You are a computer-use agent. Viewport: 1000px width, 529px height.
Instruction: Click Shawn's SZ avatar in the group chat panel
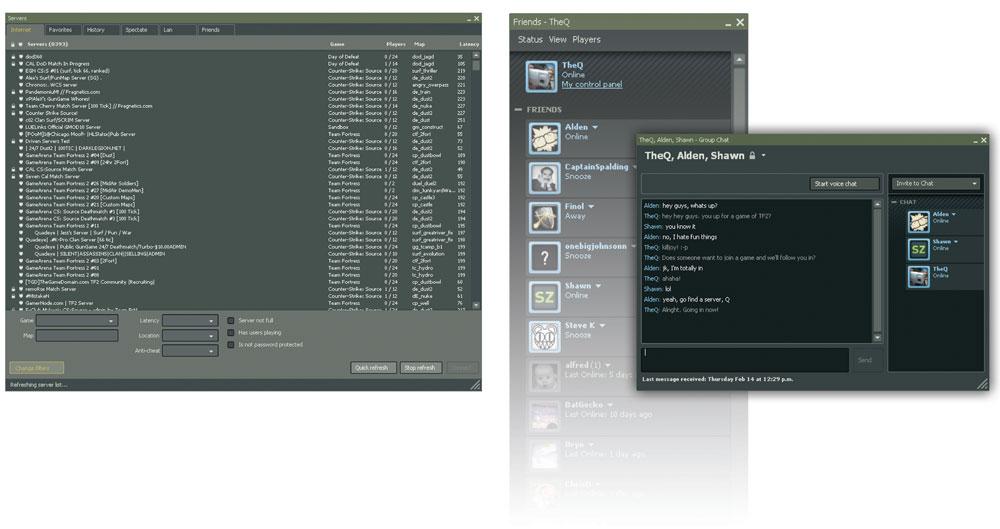coord(918,249)
